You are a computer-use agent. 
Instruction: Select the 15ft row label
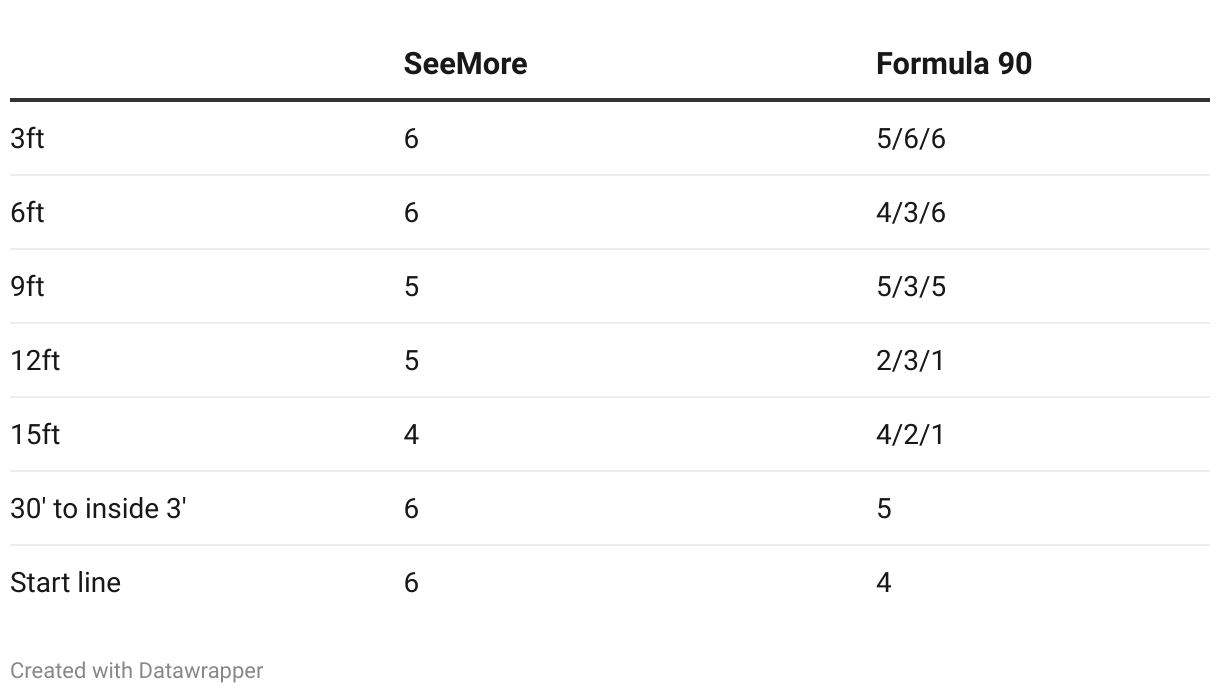[35, 434]
